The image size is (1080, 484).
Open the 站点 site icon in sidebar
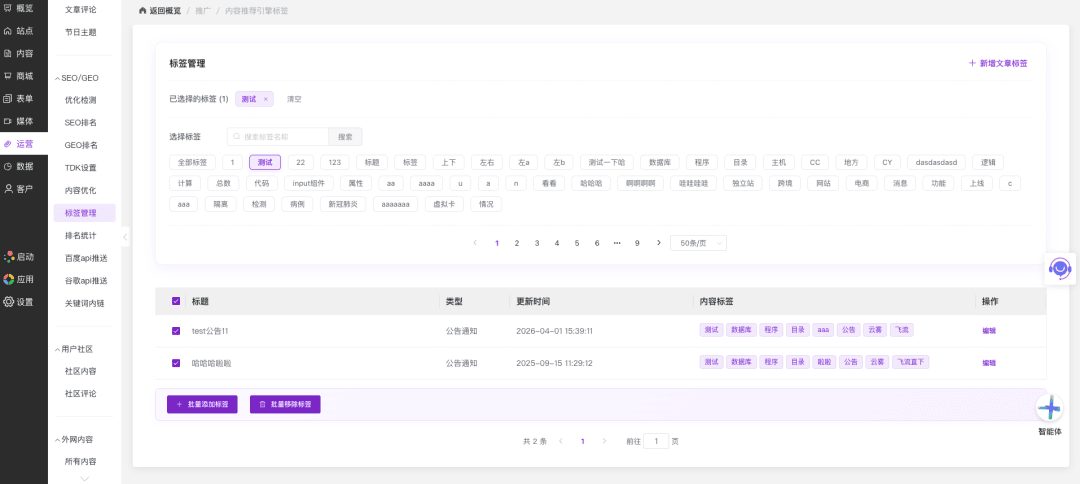tap(8, 31)
